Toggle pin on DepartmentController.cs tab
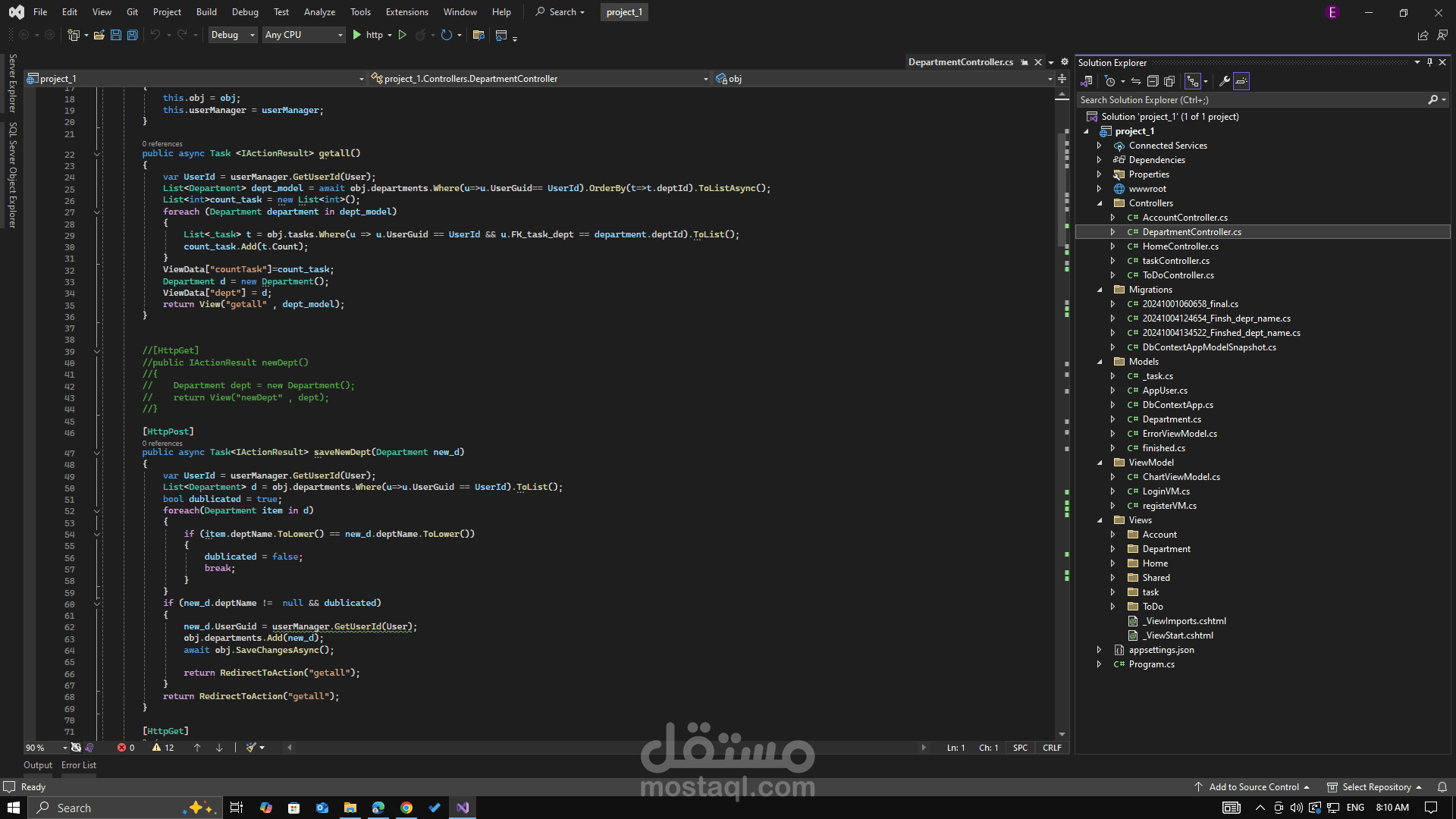The height and width of the screenshot is (819, 1456). click(1025, 62)
